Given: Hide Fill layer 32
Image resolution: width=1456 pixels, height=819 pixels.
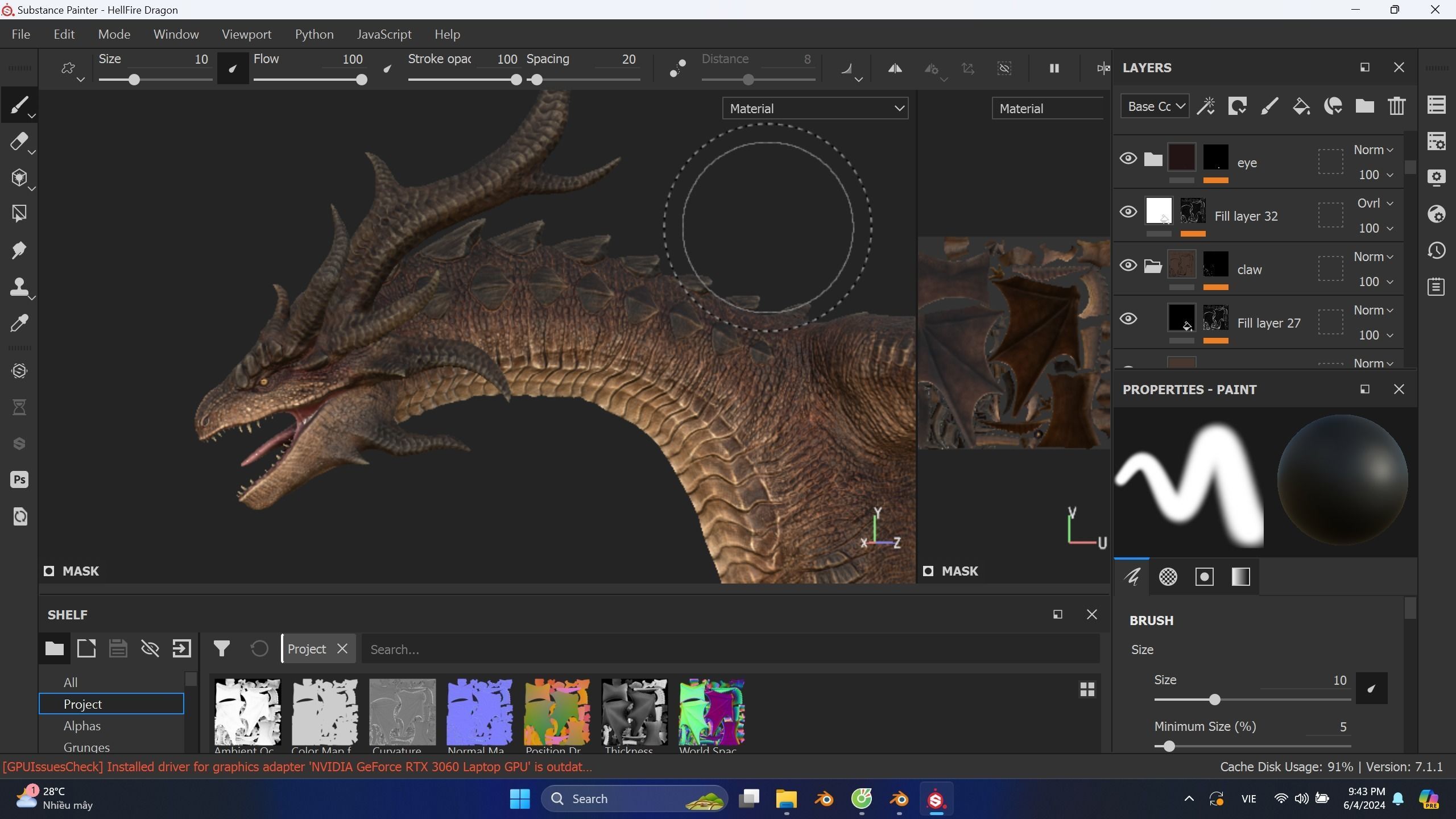Looking at the screenshot, I should pos(1128,212).
